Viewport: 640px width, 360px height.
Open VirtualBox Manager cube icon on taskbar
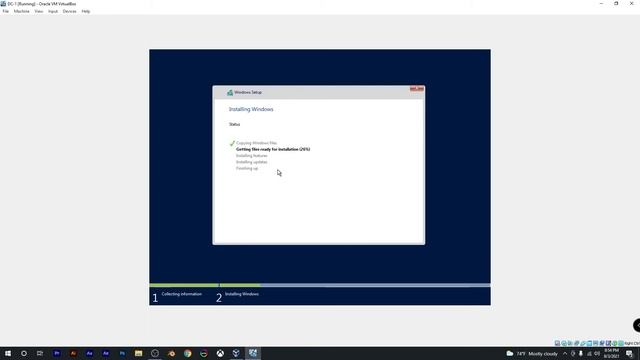tap(236, 353)
